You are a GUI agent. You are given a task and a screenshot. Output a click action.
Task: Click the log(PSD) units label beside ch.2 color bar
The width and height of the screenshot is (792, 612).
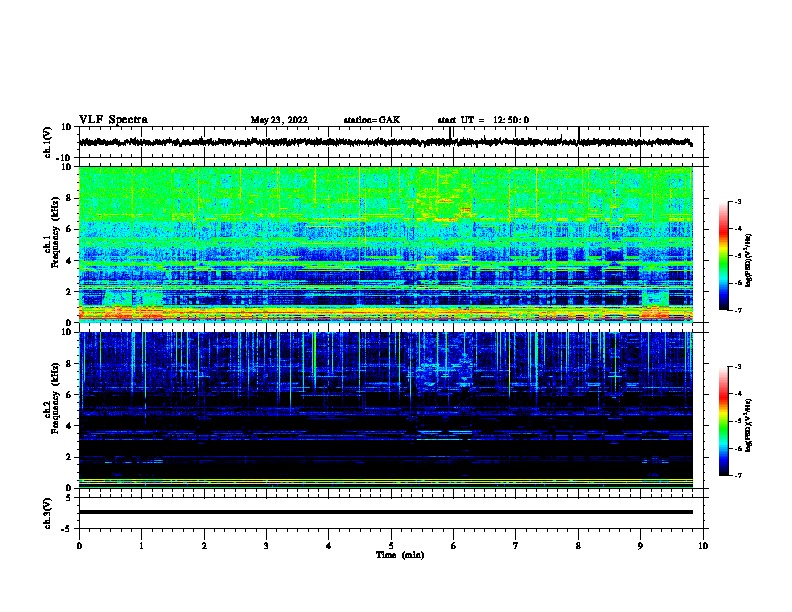pyautogui.click(x=749, y=426)
